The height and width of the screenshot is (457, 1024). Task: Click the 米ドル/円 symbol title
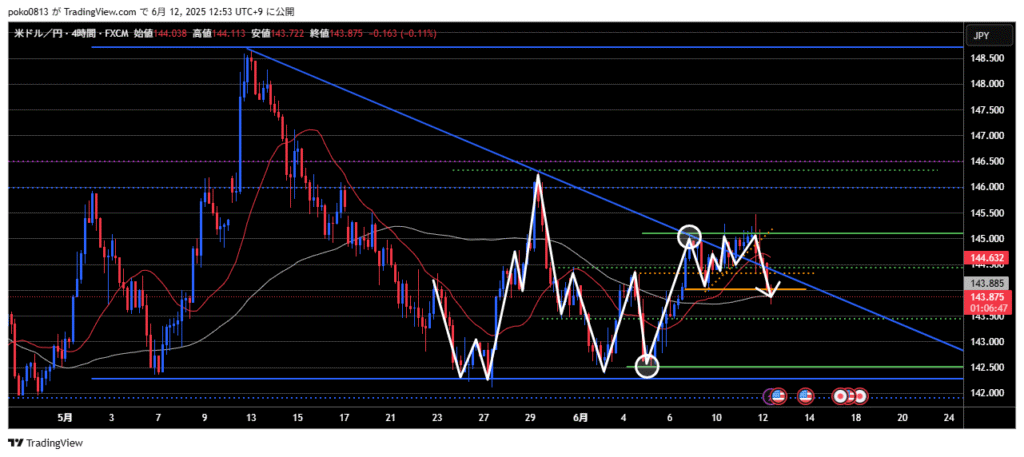tap(40, 34)
